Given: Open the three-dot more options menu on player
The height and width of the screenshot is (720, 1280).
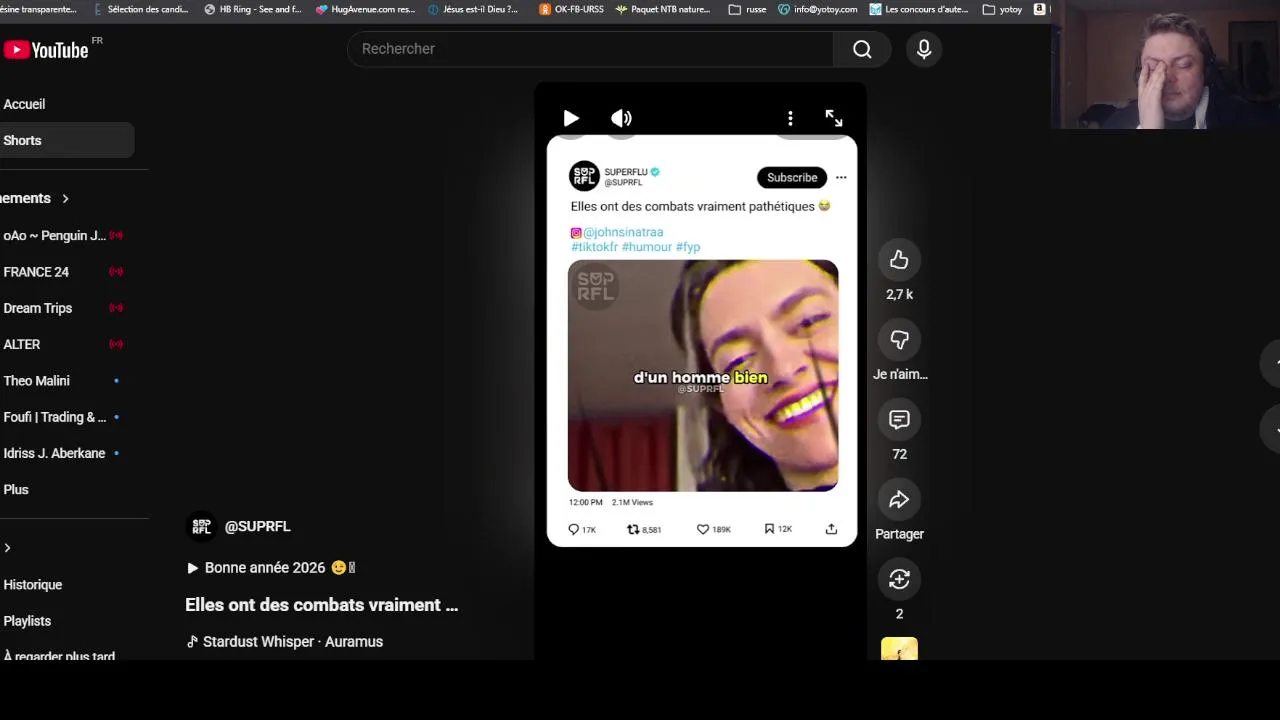Looking at the screenshot, I should click(x=790, y=118).
